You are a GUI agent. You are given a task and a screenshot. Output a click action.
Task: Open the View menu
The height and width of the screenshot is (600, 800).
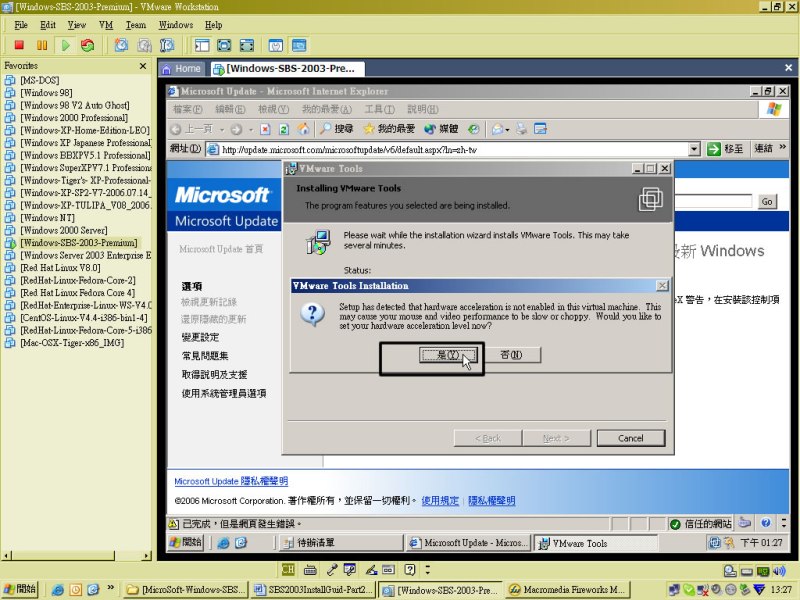(x=77, y=25)
